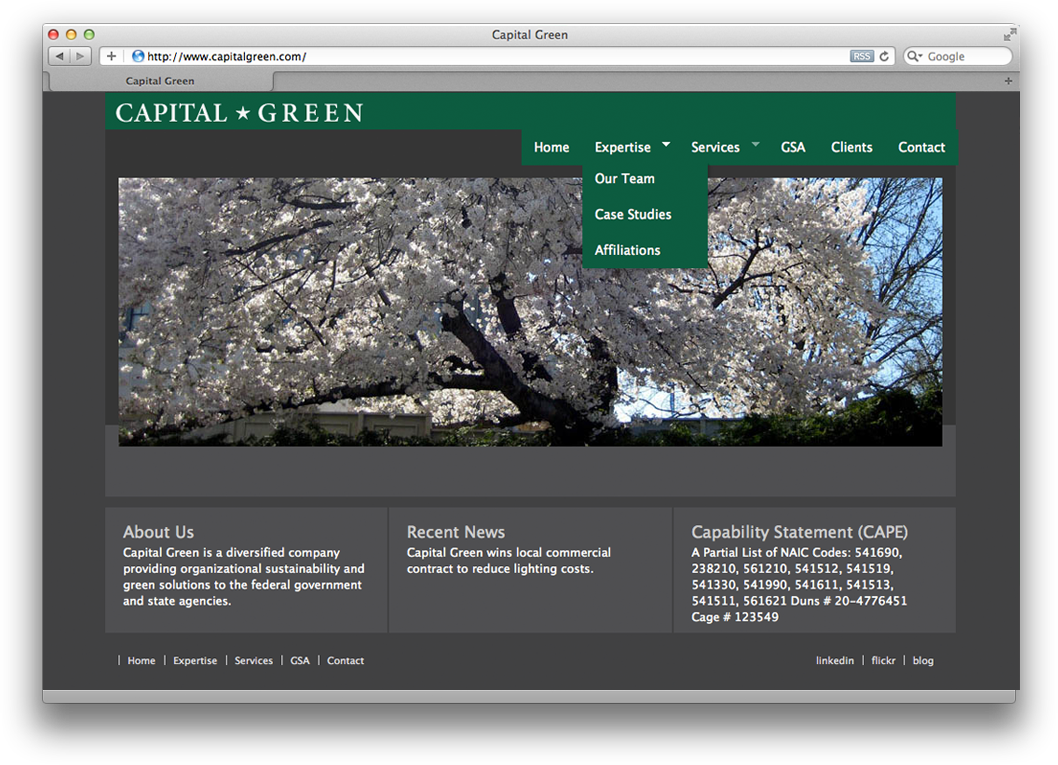Click the Recent News heading

(x=455, y=532)
